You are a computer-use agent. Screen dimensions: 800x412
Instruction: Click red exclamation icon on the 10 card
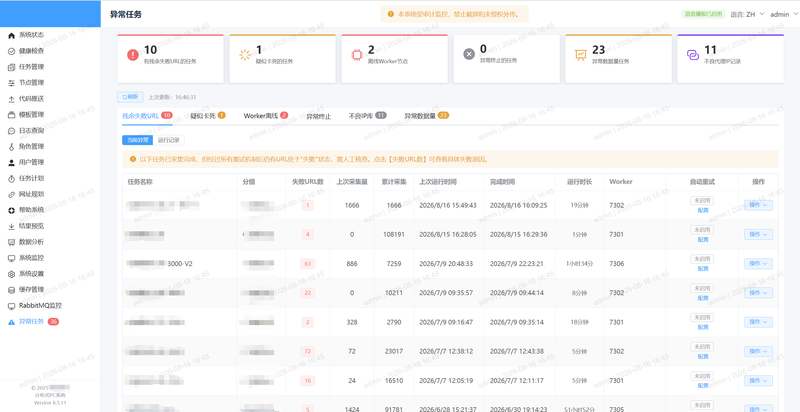click(133, 55)
